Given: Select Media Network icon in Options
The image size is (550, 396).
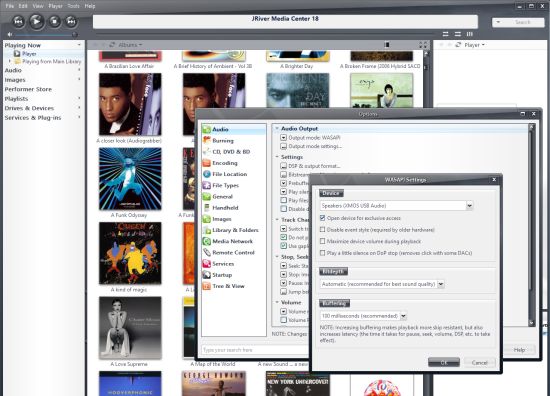Looking at the screenshot, I should 207,242.
